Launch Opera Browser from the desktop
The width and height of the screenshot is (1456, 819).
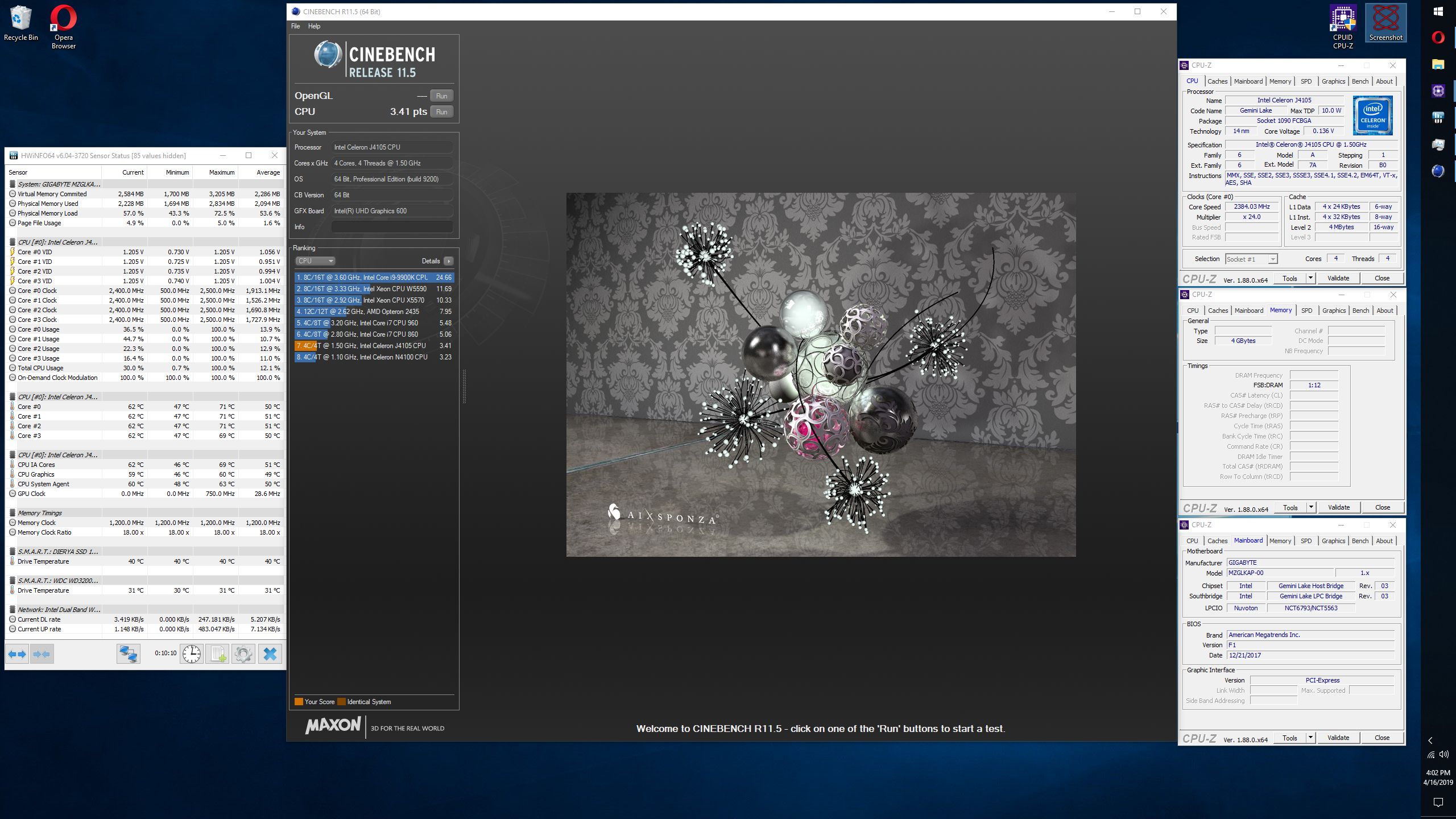coord(63,27)
